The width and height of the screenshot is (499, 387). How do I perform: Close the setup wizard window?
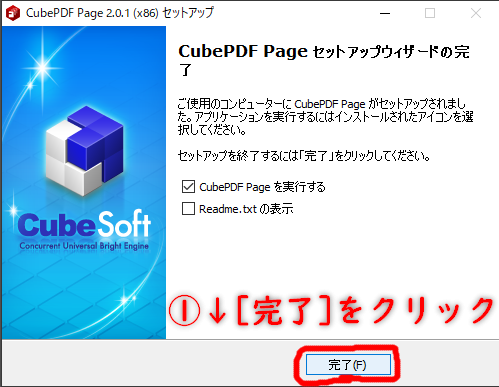tap(476, 13)
